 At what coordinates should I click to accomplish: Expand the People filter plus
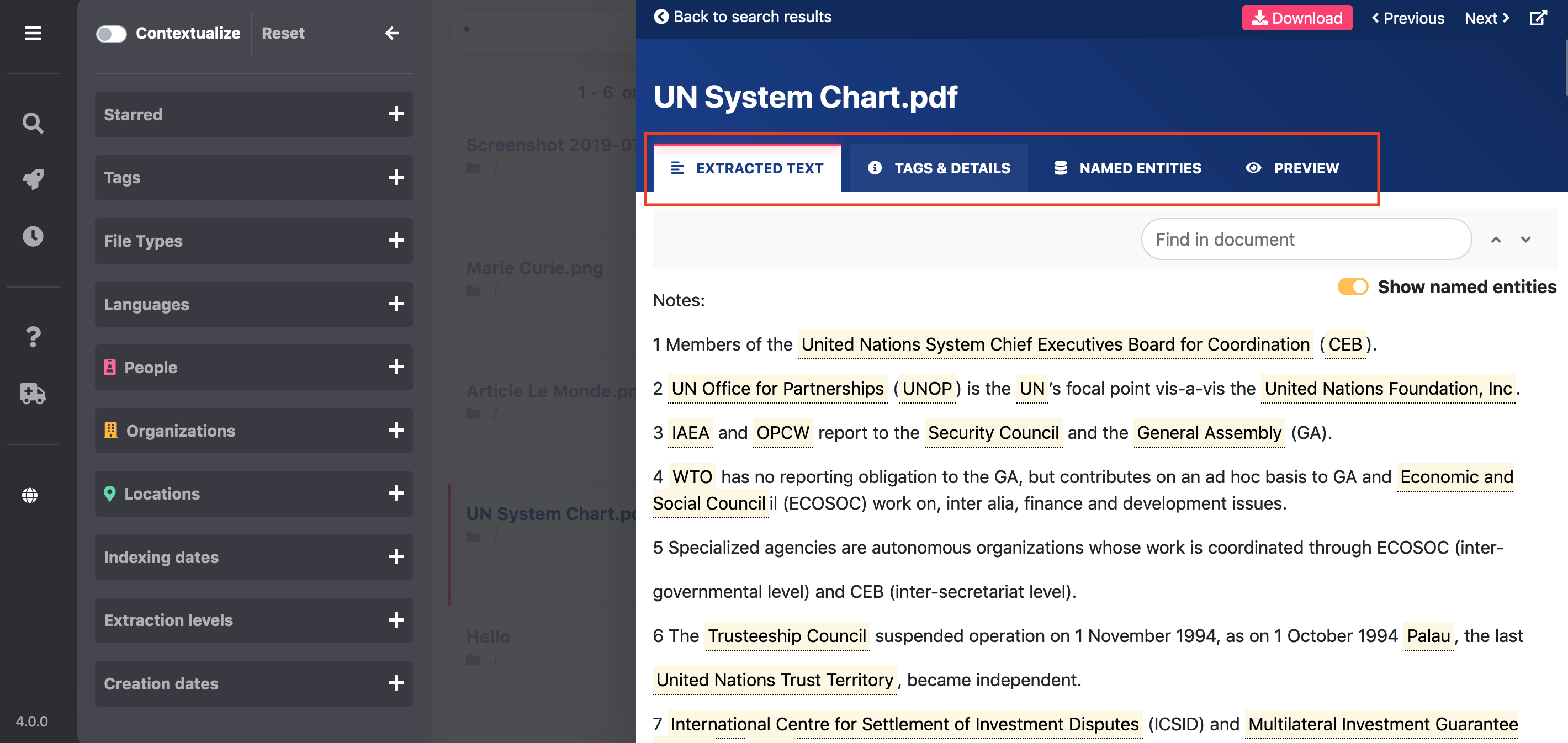pos(396,367)
